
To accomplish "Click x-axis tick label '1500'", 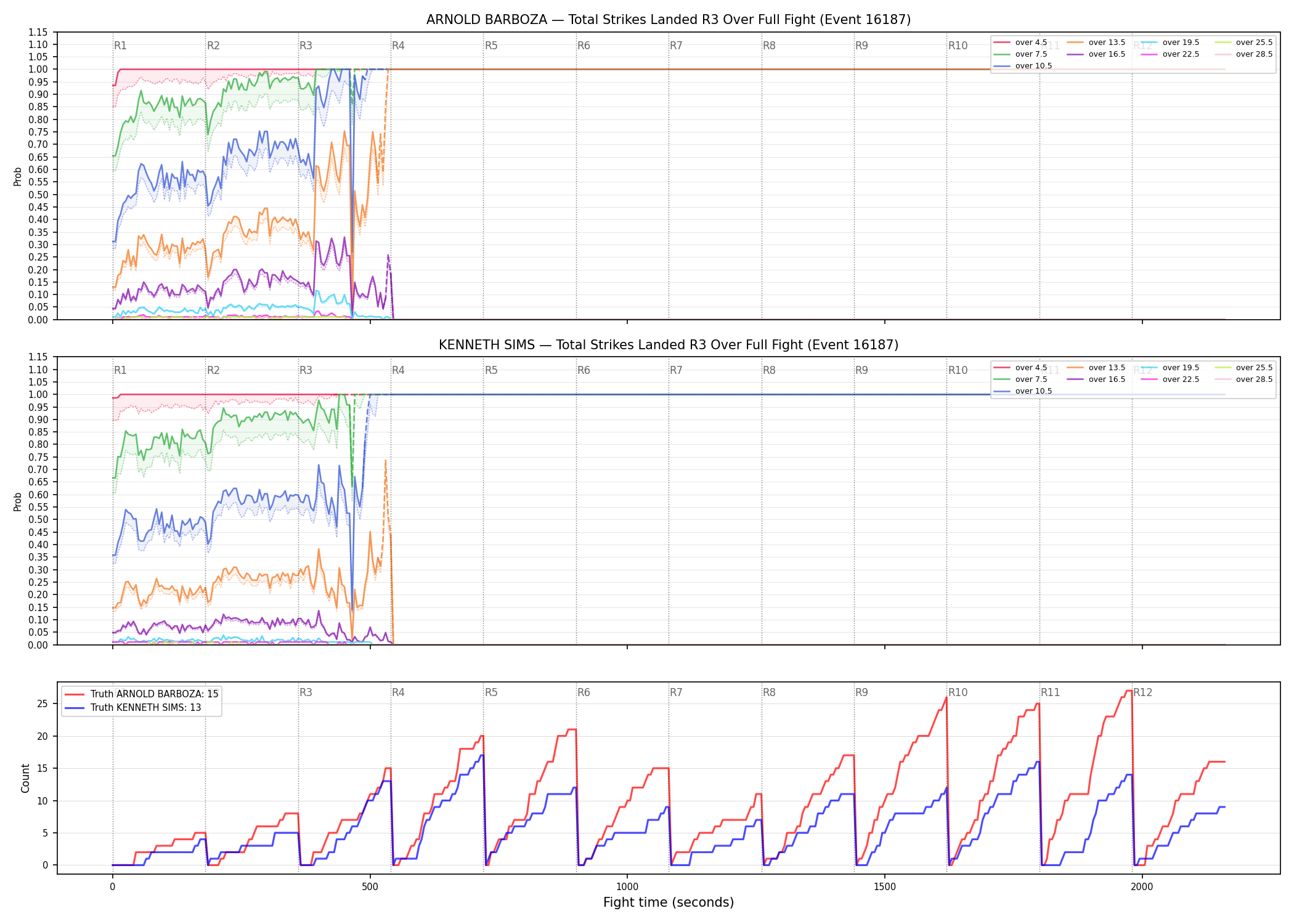I will pyautogui.click(x=885, y=887).
